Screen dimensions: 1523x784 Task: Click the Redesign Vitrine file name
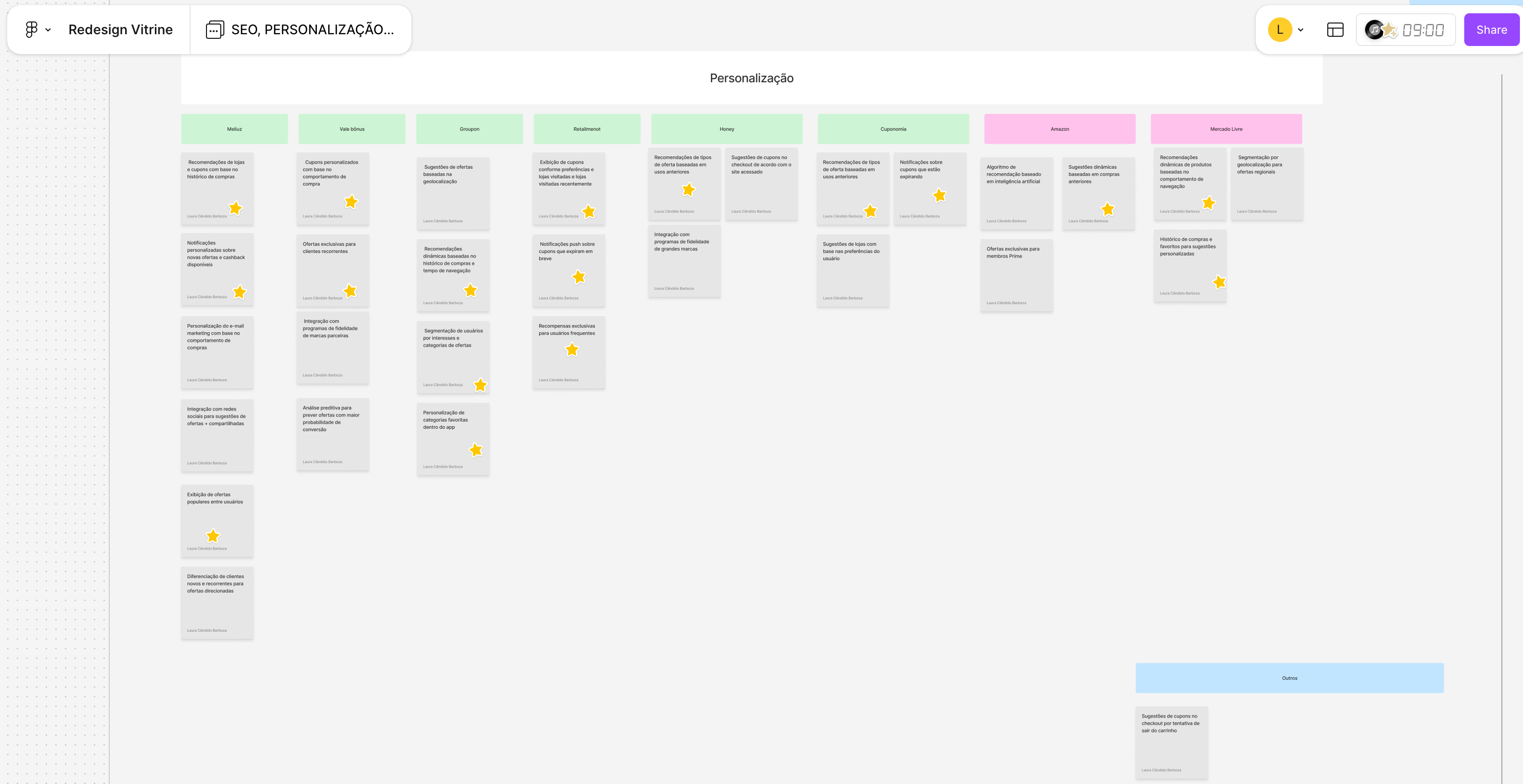coord(121,30)
